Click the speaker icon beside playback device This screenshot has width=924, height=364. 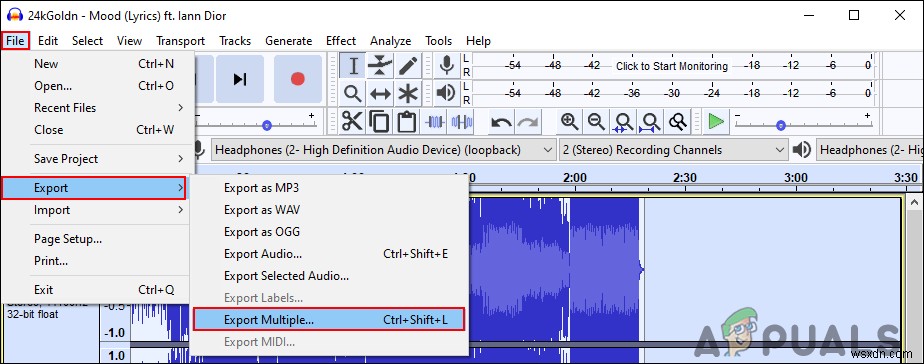coord(802,150)
